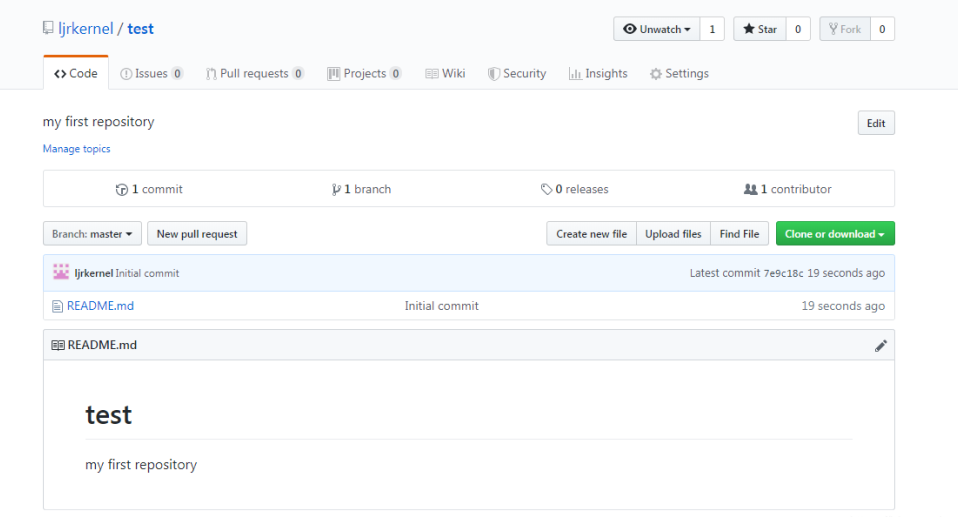Open the watchers count showing 1
Screen dimensions: 958x517
(712, 29)
